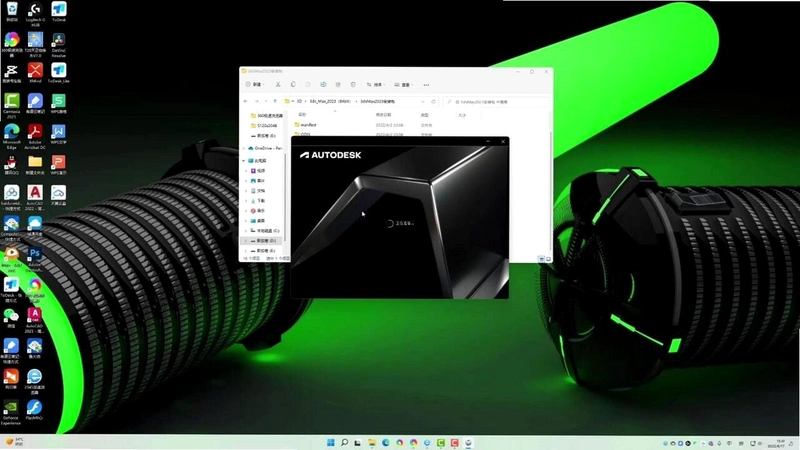The width and height of the screenshot is (800, 450).
Task: Click the taskbar Search magnifier icon
Action: 344,442
